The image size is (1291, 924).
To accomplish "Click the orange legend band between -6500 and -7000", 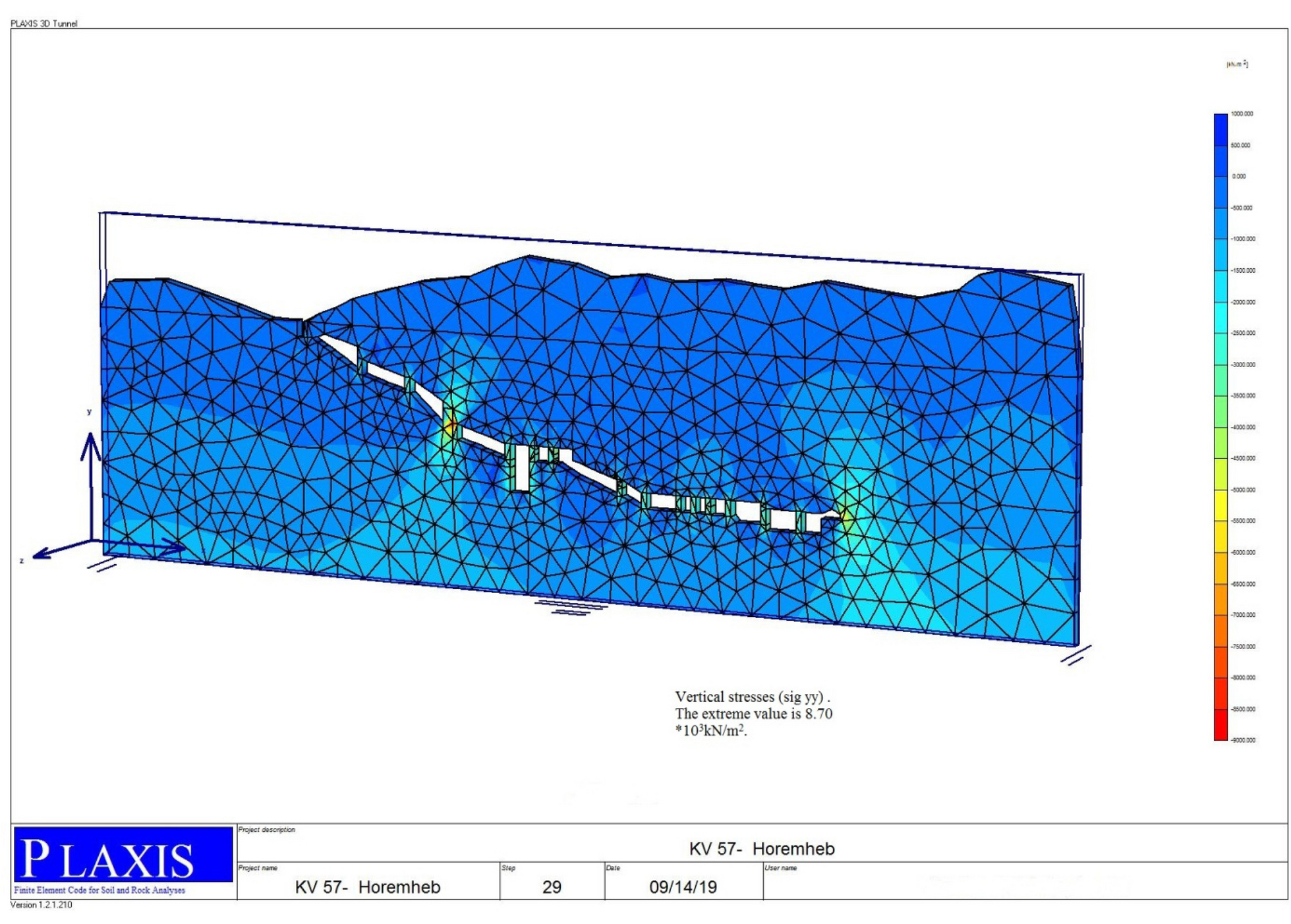I will click(1220, 600).
